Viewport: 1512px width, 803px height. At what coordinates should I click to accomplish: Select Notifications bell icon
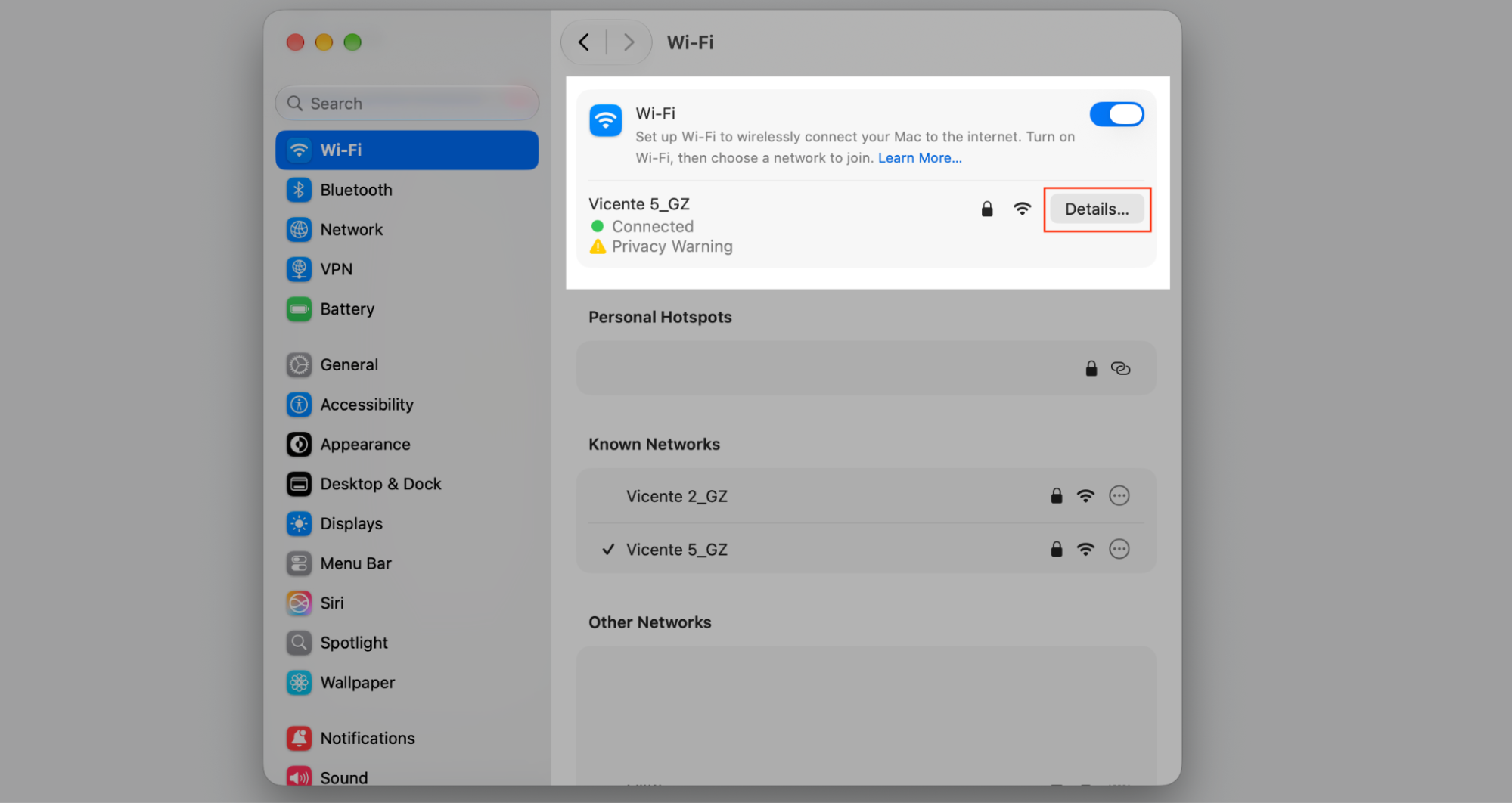pyautogui.click(x=299, y=738)
